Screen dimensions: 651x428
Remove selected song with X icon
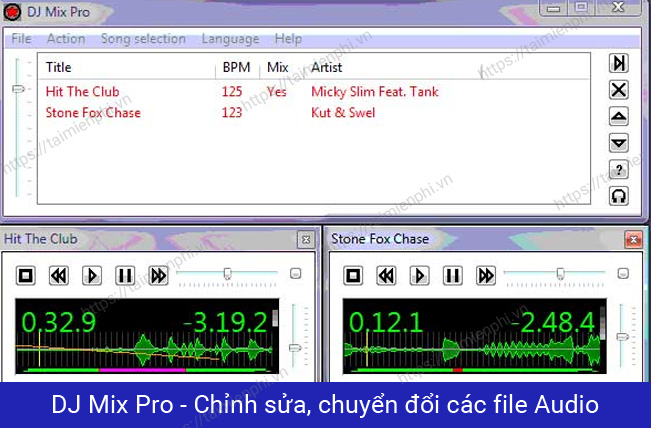click(x=618, y=90)
